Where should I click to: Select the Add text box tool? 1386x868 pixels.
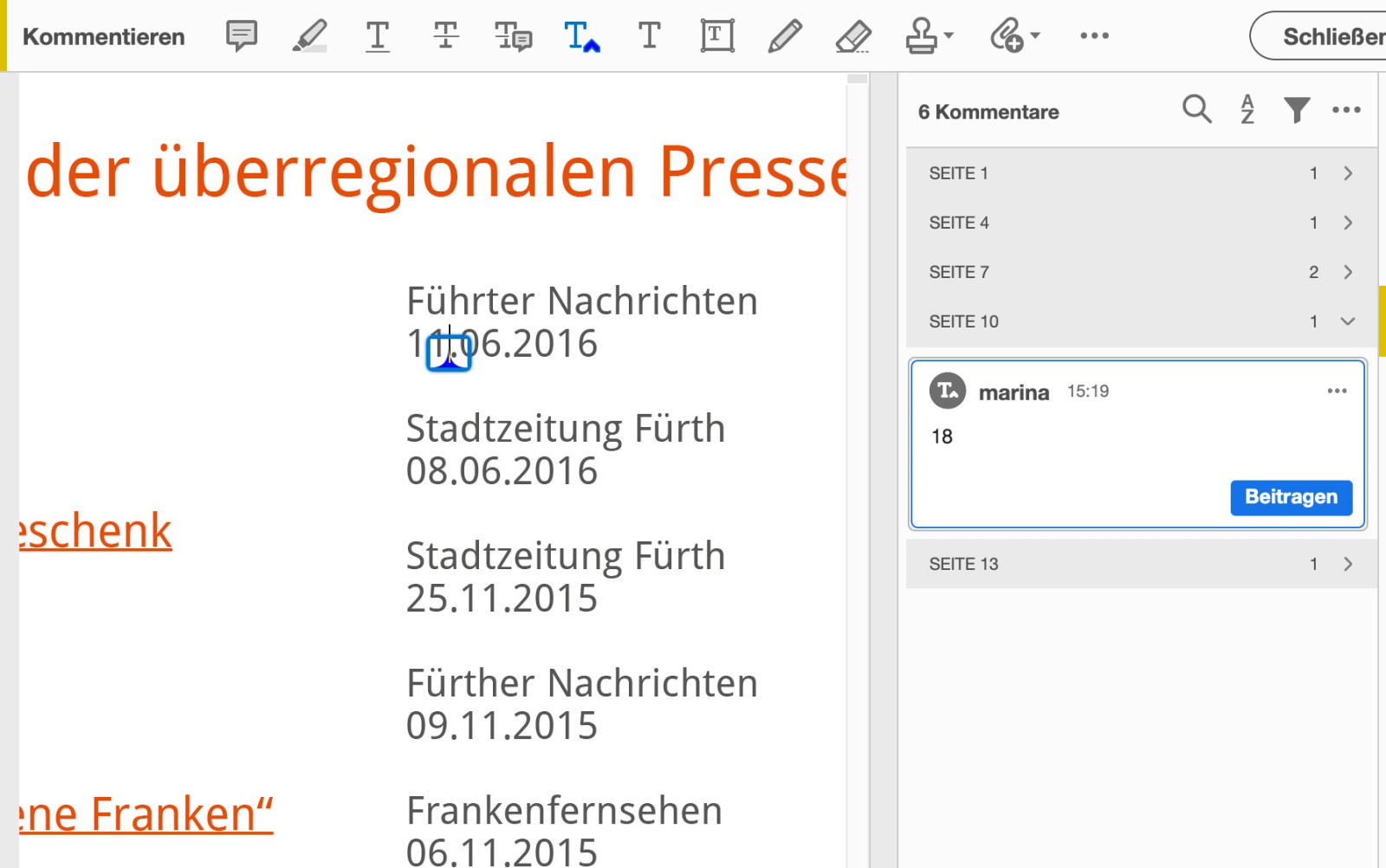[x=716, y=36]
